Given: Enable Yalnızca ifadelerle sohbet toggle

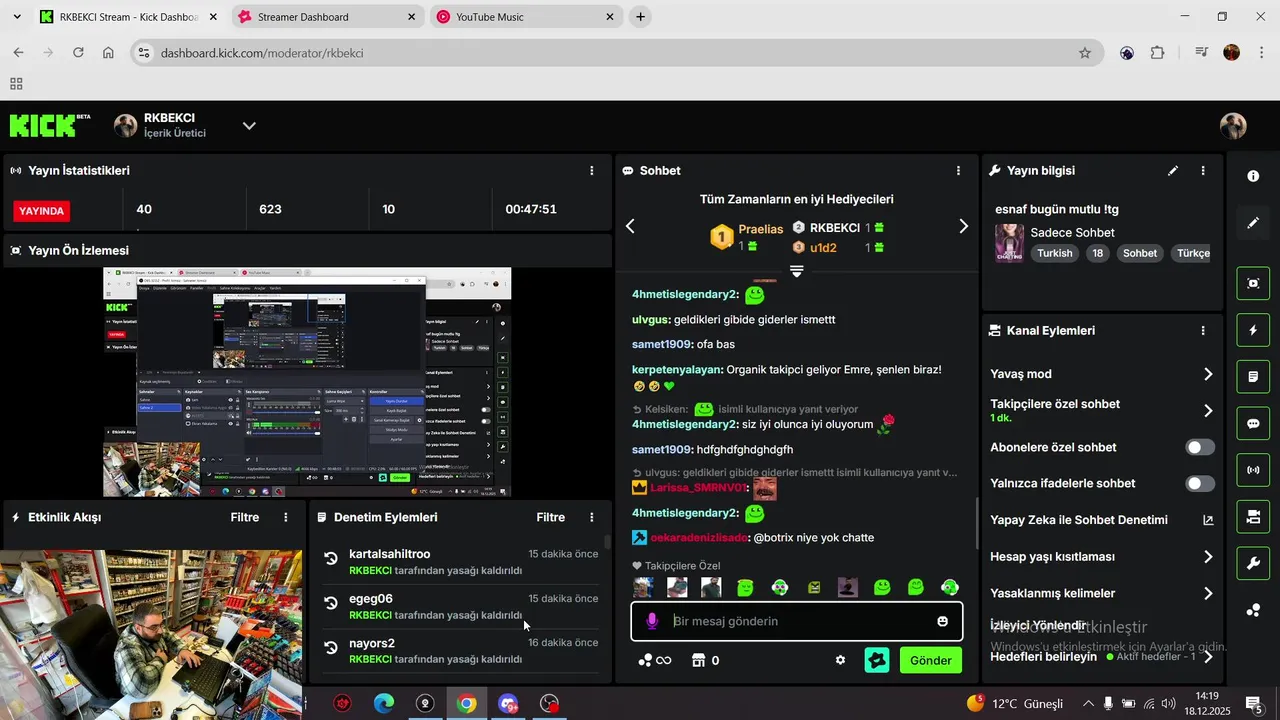Looking at the screenshot, I should click(1200, 484).
